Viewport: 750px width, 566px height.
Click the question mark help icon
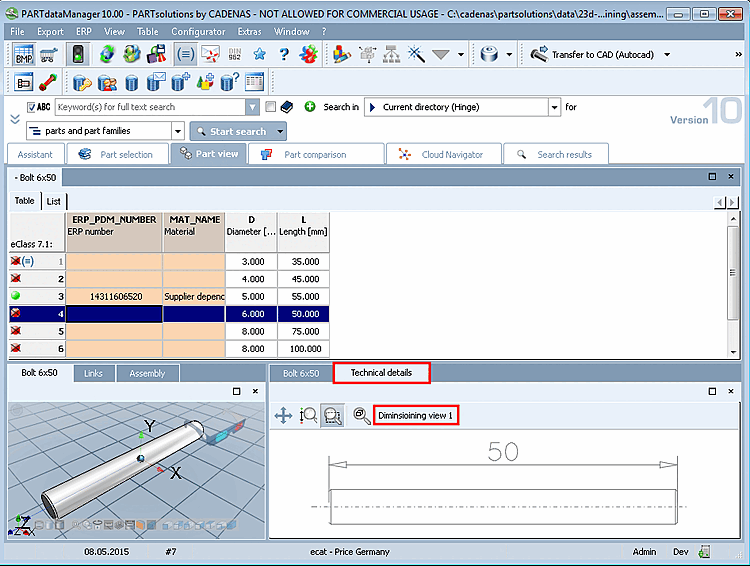coord(284,55)
